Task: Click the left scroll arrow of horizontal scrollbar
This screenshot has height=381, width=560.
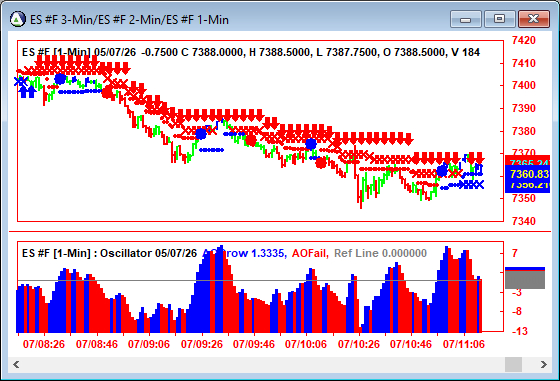Action: (x=16, y=365)
